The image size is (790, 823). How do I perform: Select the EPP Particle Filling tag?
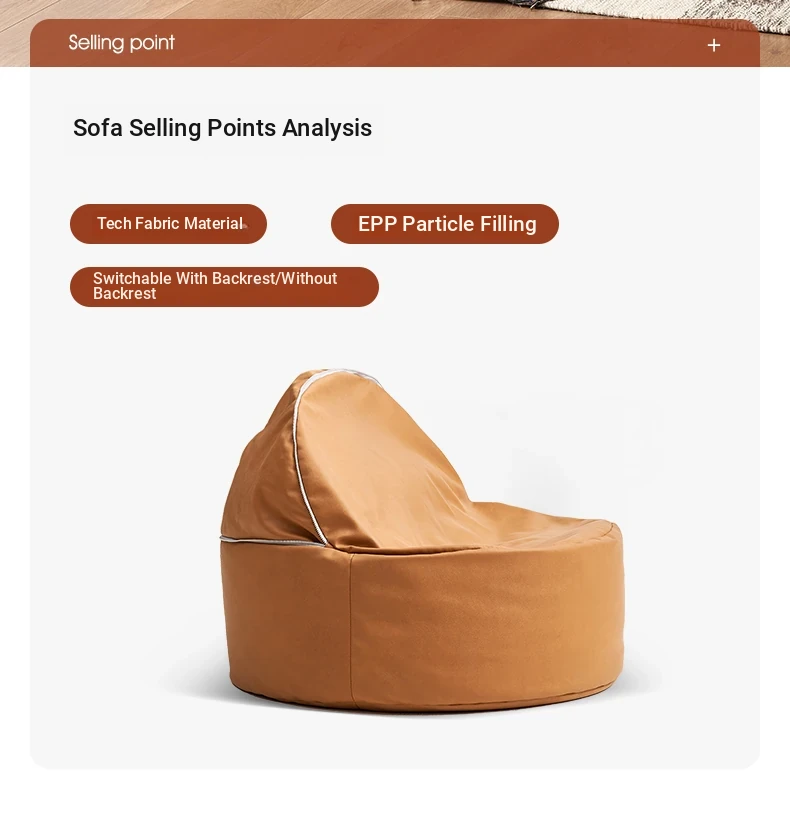[x=445, y=224]
